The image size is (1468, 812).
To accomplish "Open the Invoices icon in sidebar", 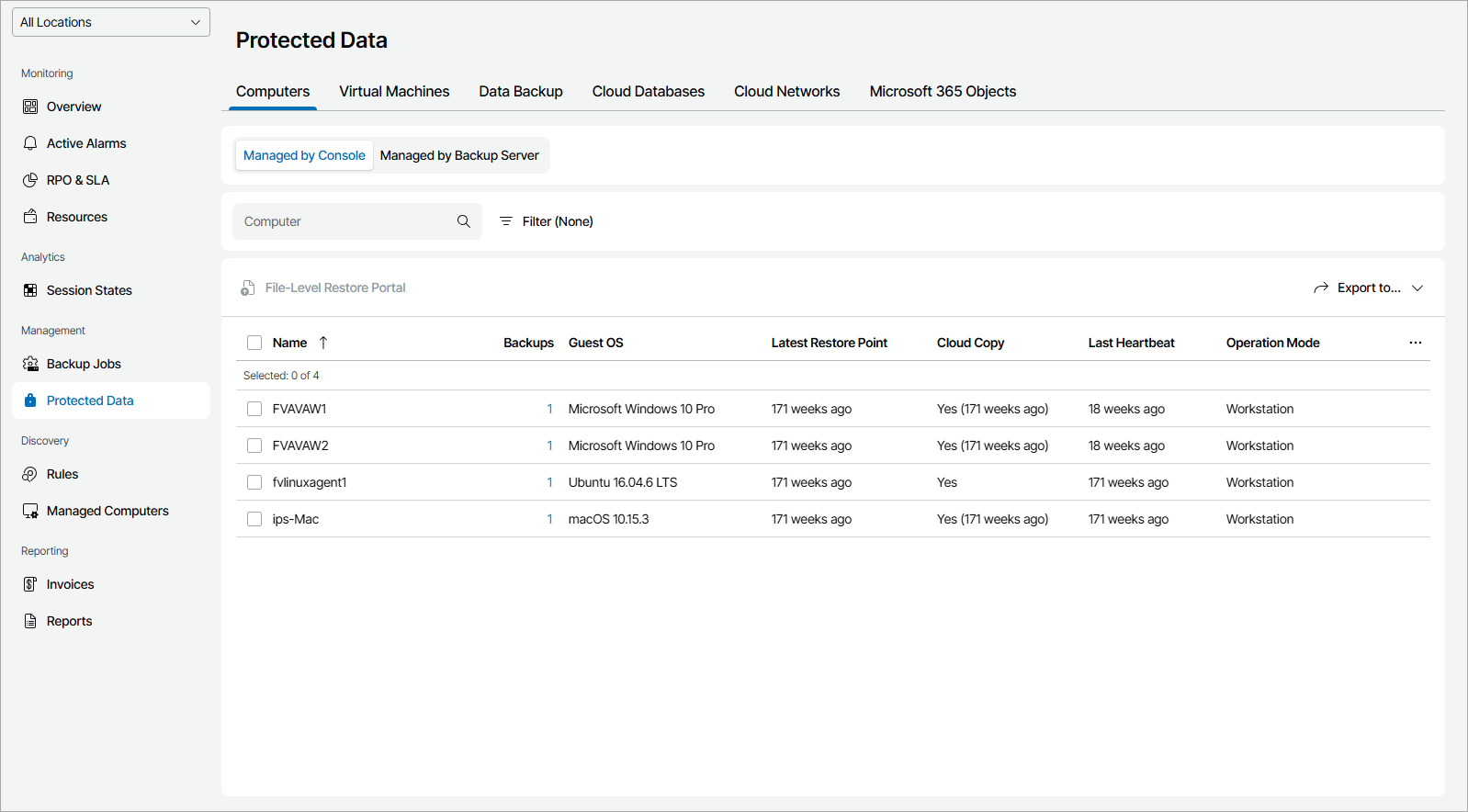I will click(30, 584).
